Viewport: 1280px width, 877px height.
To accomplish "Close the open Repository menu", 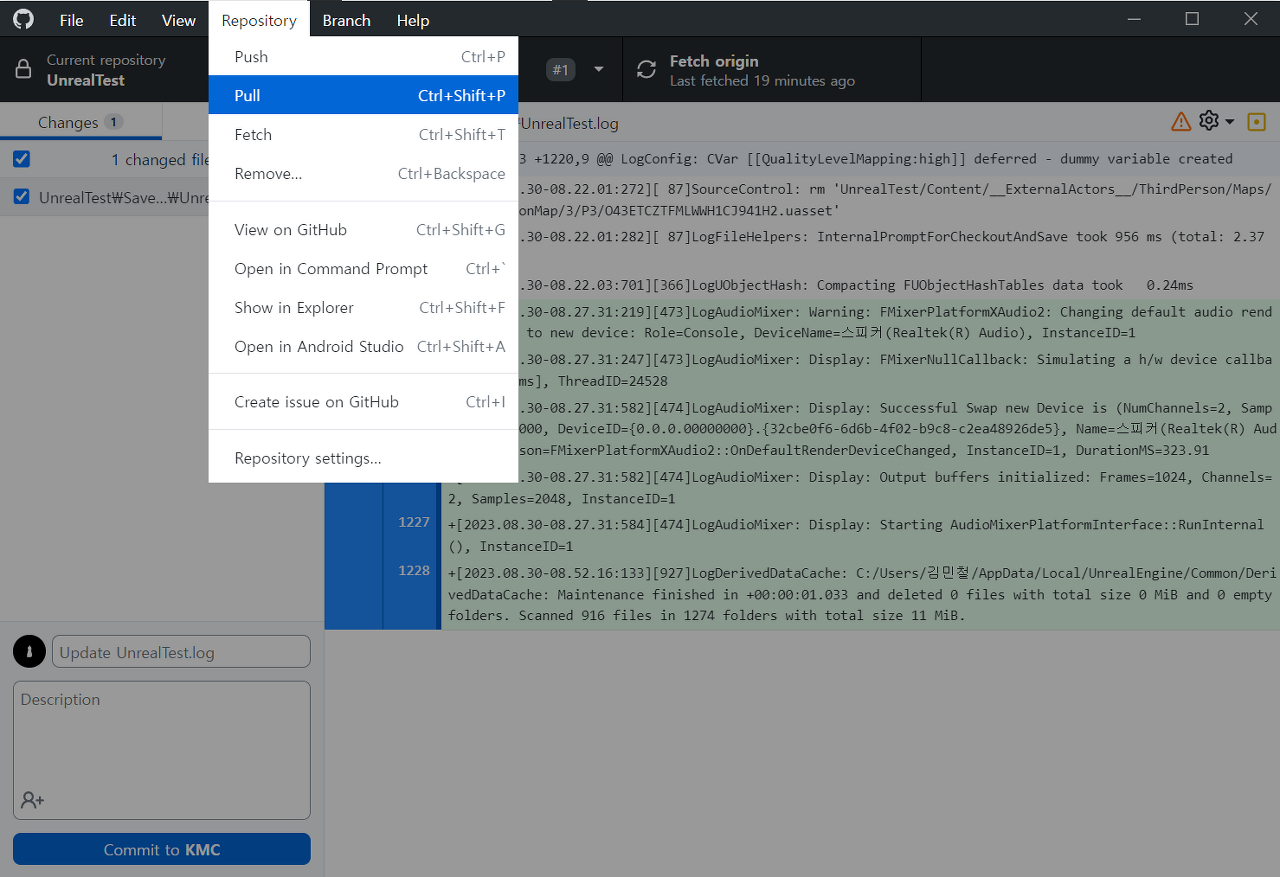I will 259,20.
